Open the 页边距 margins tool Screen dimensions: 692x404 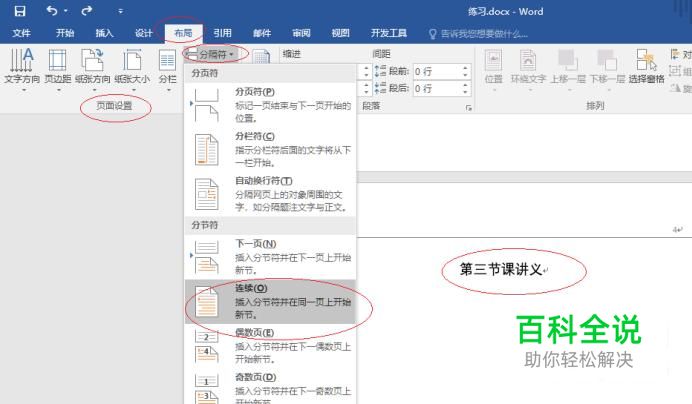point(58,68)
